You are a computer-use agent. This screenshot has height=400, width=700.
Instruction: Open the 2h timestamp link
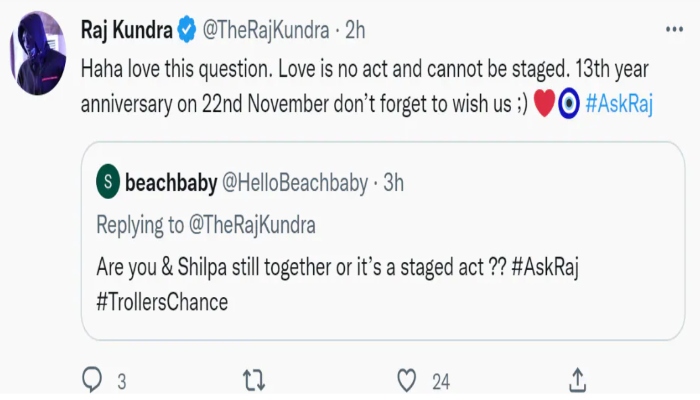coord(355,30)
